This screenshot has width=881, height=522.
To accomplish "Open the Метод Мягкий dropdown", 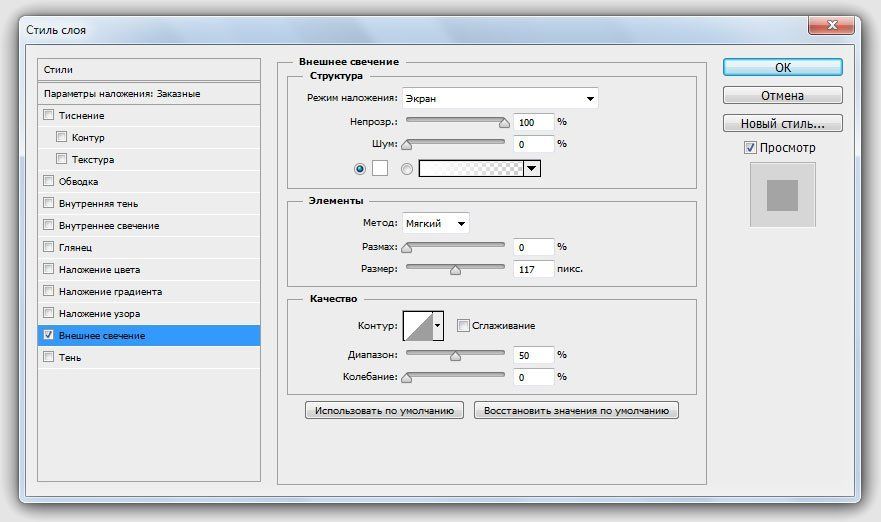I will tap(436, 223).
